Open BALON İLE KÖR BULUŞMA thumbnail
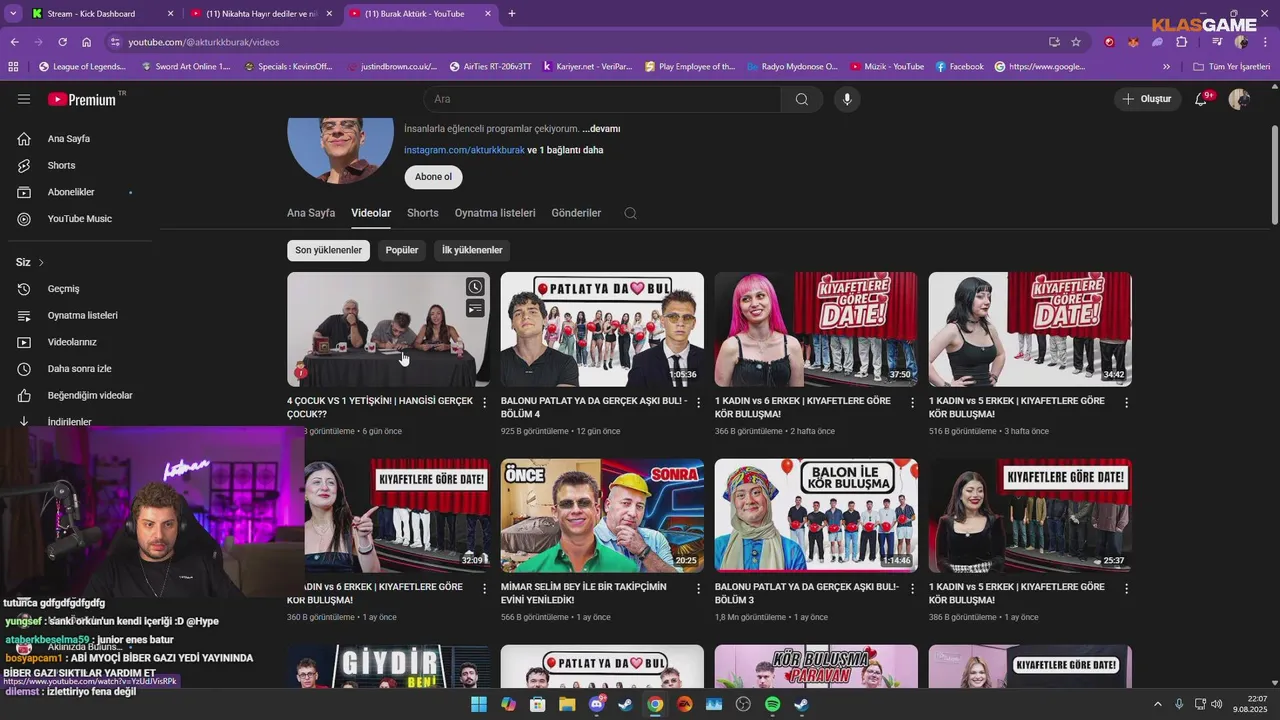 click(x=816, y=516)
